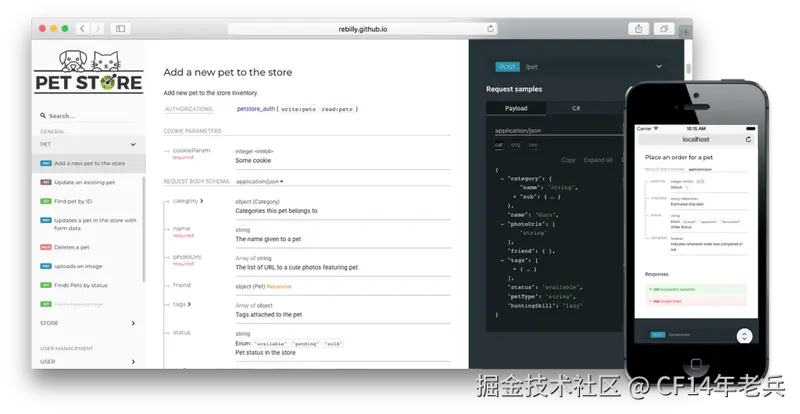Collapse the "category" node in the JSON
Image resolution: width=800 pixels, height=414 pixels.
502,179
